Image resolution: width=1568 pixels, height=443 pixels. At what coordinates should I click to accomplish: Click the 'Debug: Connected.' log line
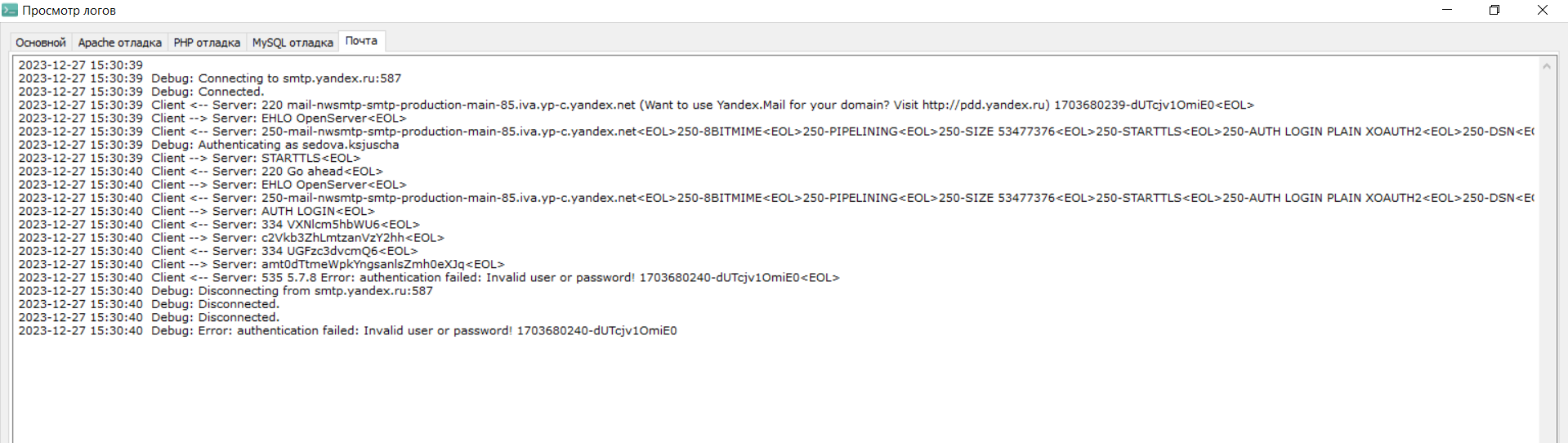pos(230,92)
